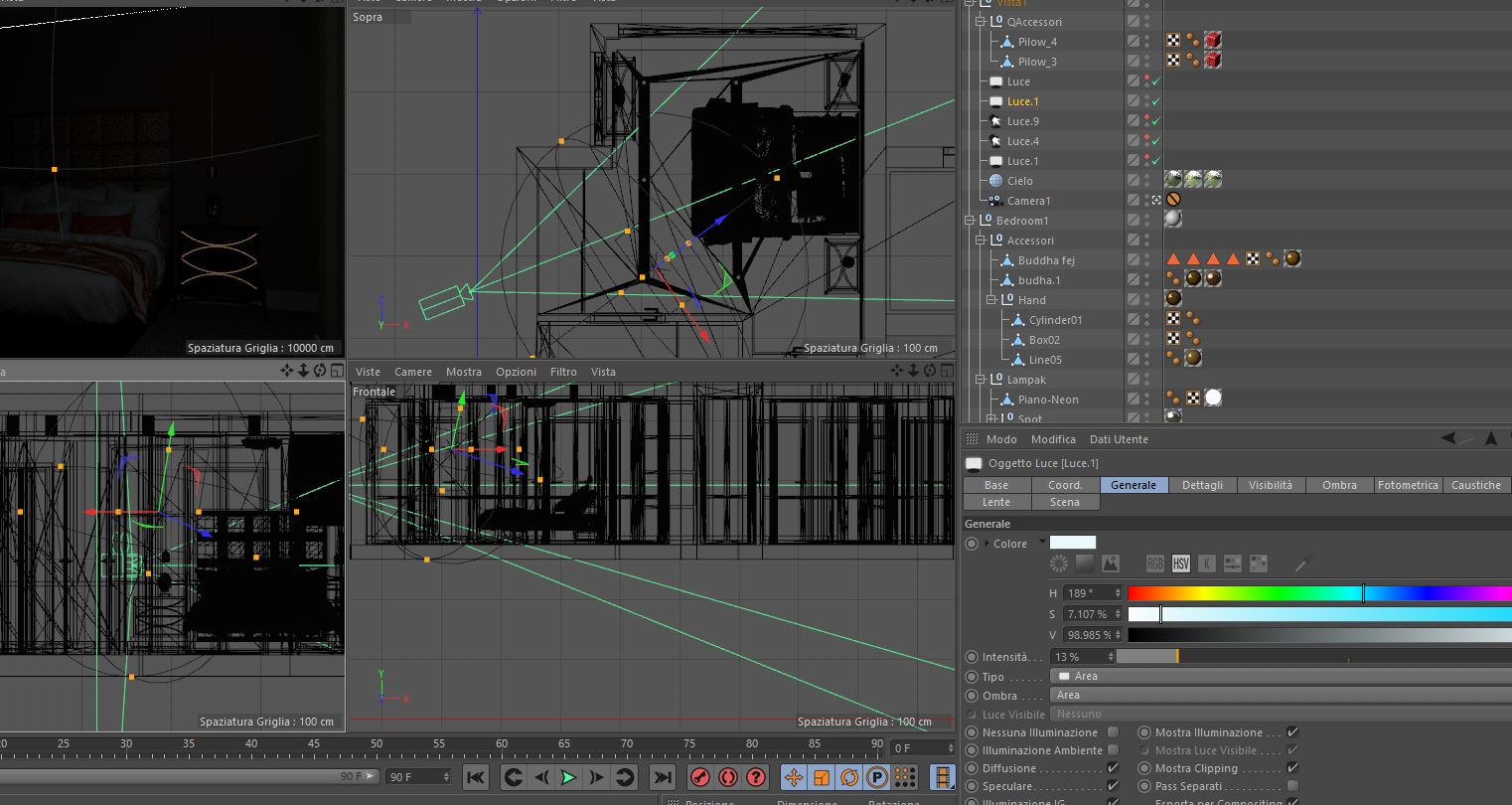The width and height of the screenshot is (1512, 805).
Task: Jump to the animation end frame
Action: 663,777
